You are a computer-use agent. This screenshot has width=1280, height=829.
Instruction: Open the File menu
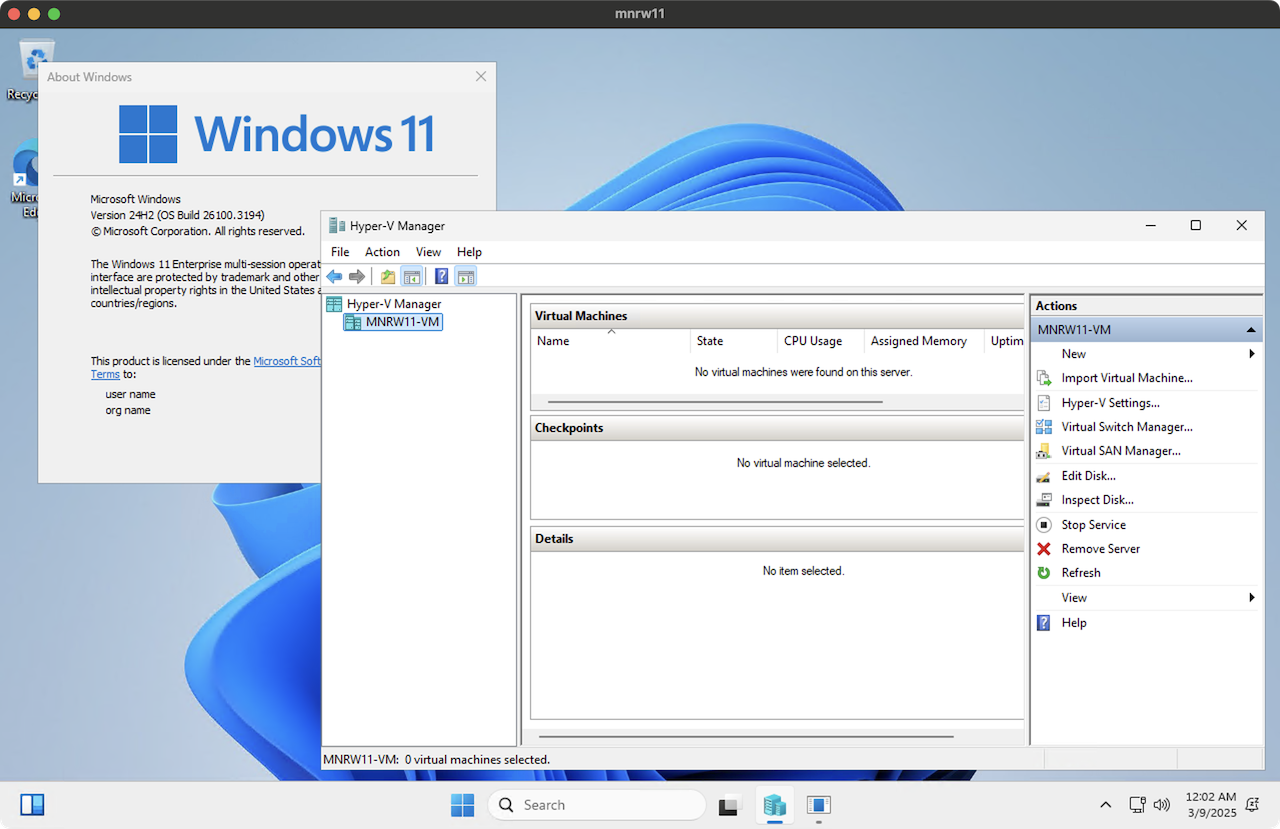point(340,252)
